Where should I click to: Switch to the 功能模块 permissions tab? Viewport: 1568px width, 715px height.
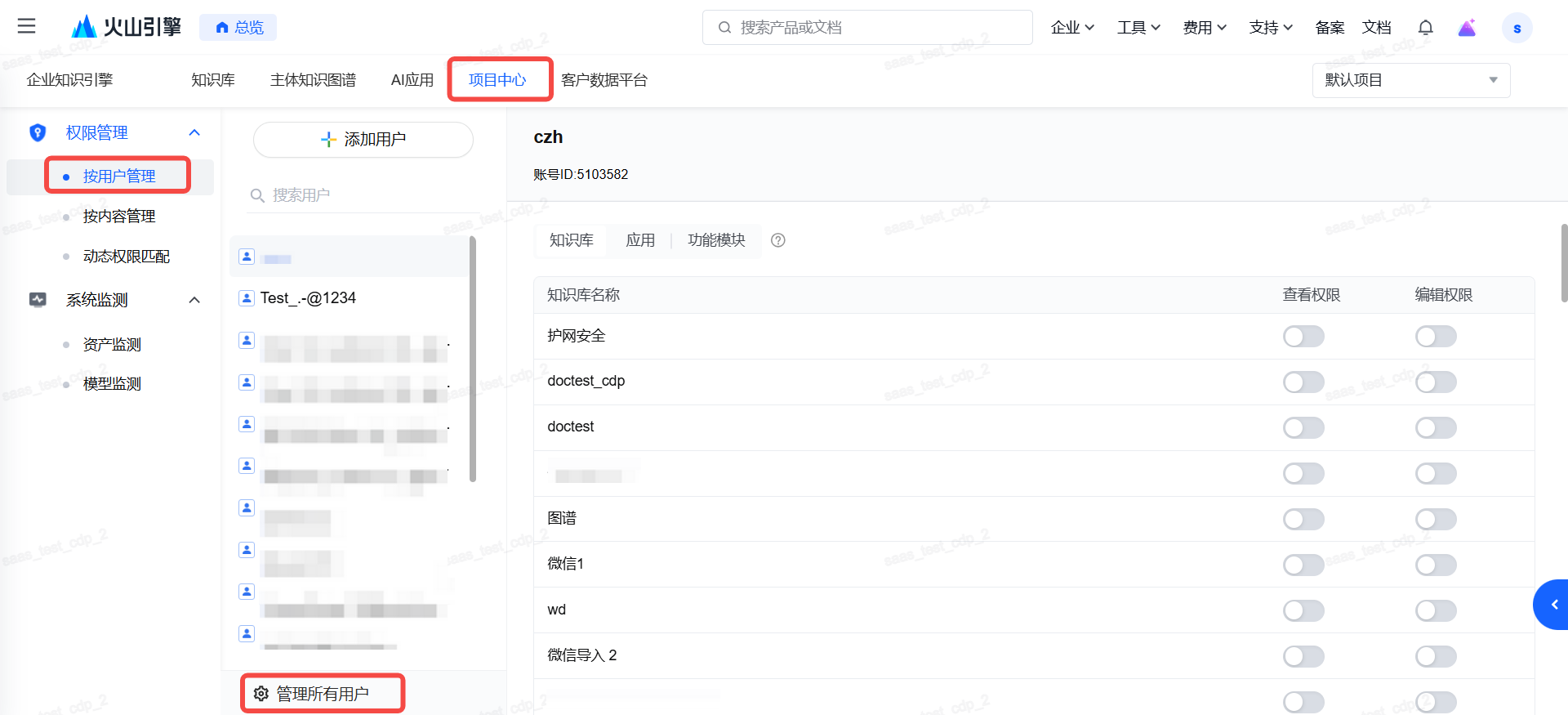tap(716, 240)
